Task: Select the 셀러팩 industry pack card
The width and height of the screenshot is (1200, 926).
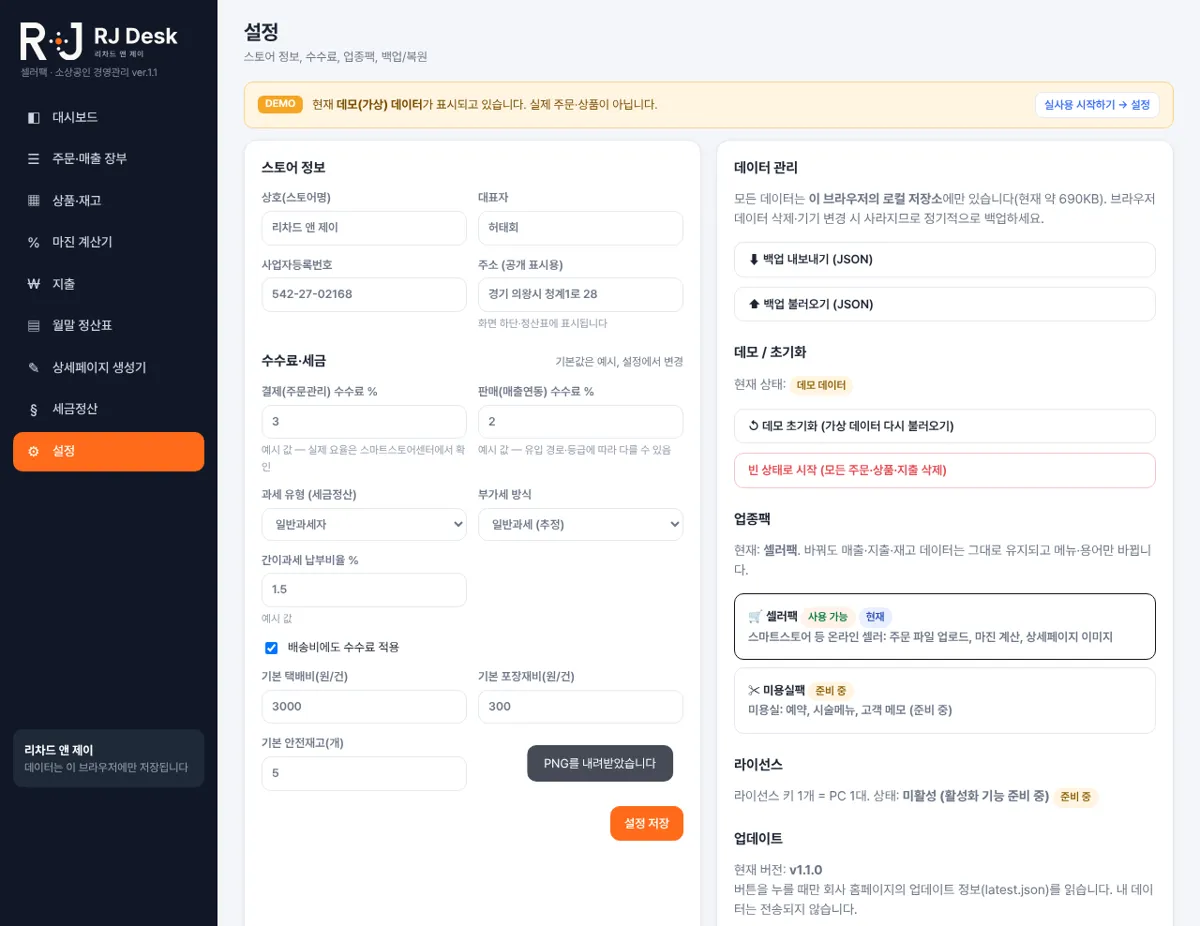Action: point(945,627)
